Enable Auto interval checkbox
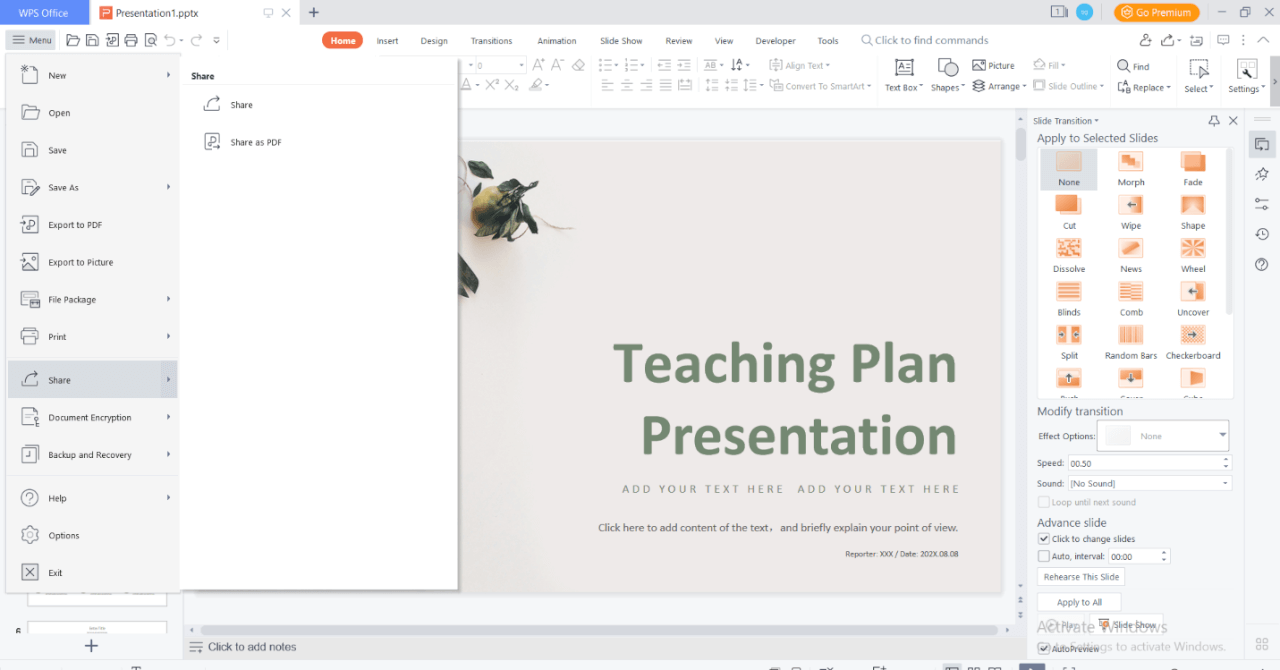 click(1044, 556)
